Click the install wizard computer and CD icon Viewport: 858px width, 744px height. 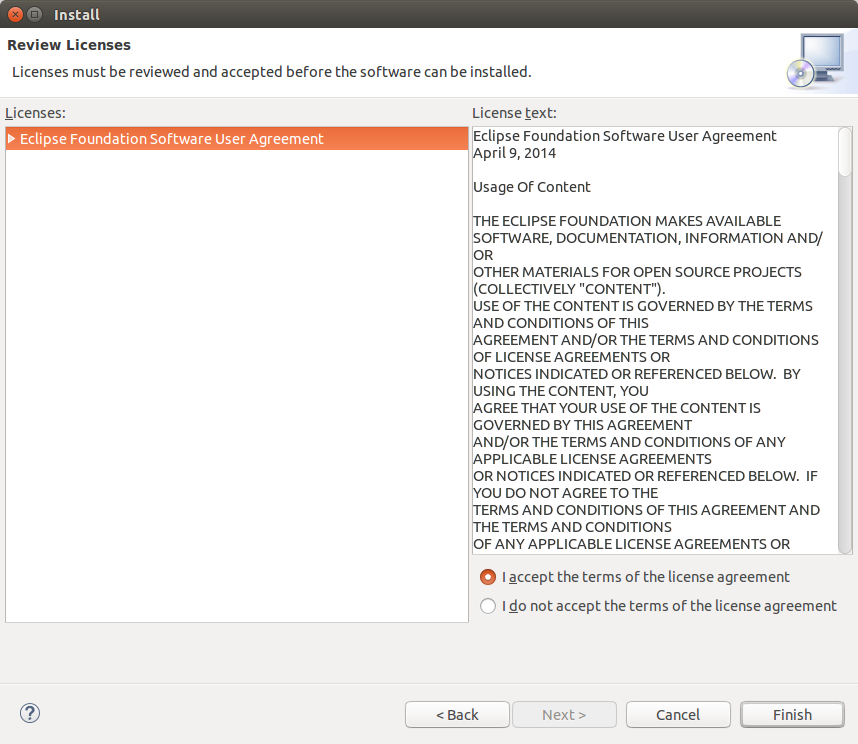coord(816,62)
